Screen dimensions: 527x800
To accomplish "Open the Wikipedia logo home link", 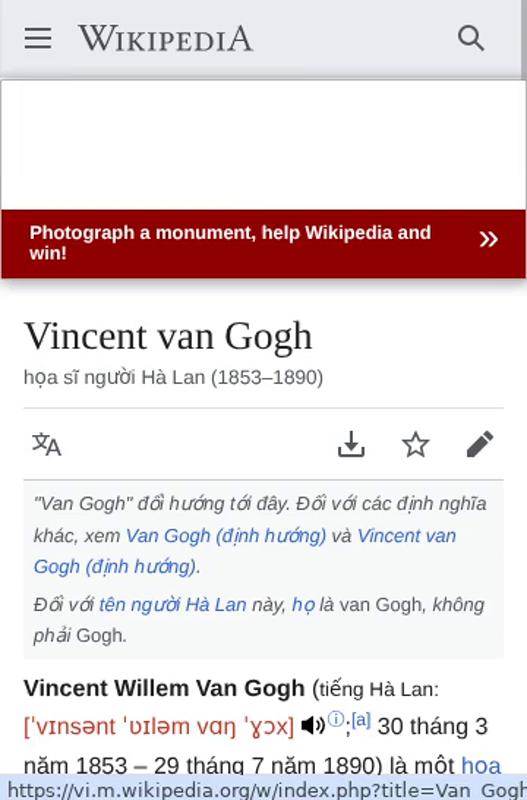I will click(x=165, y=38).
